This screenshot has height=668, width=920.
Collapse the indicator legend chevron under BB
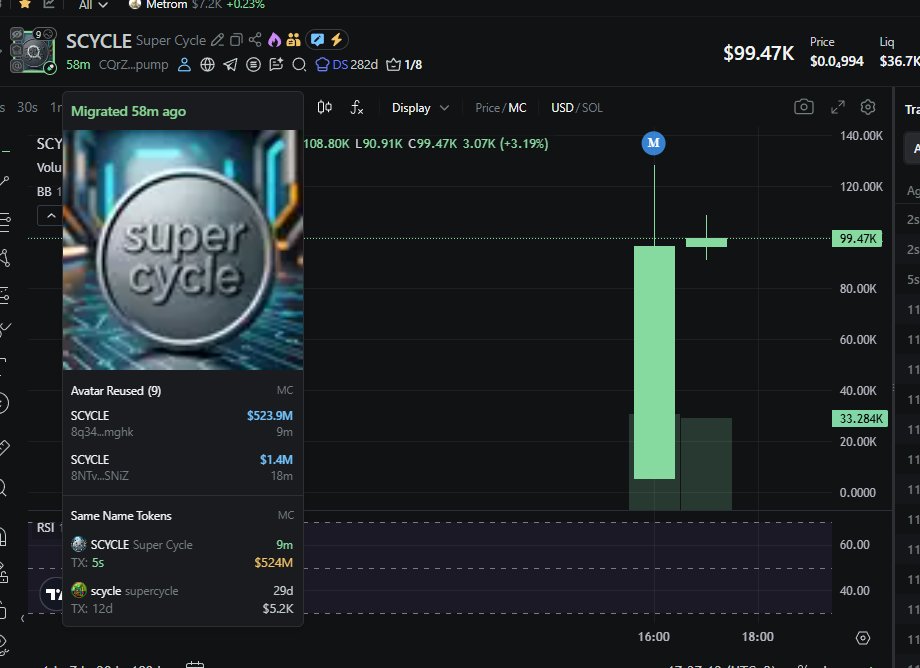tap(48, 215)
